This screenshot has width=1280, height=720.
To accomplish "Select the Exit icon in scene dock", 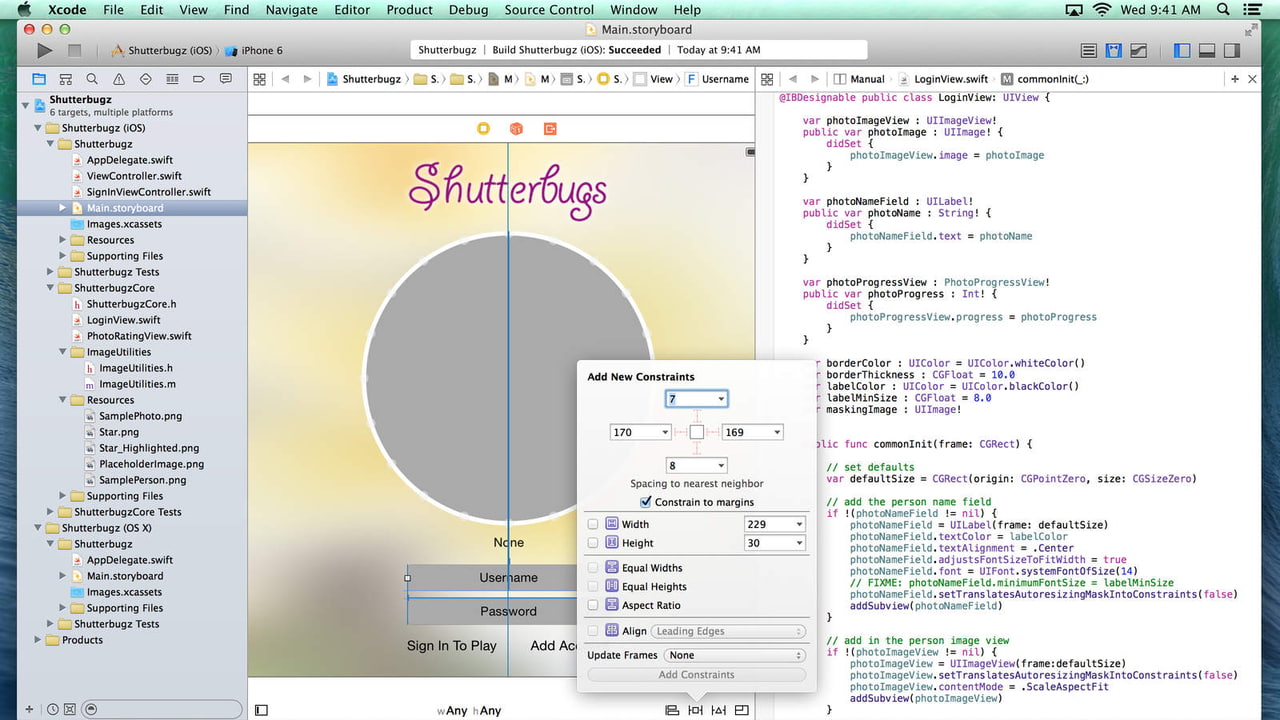I will 549,129.
